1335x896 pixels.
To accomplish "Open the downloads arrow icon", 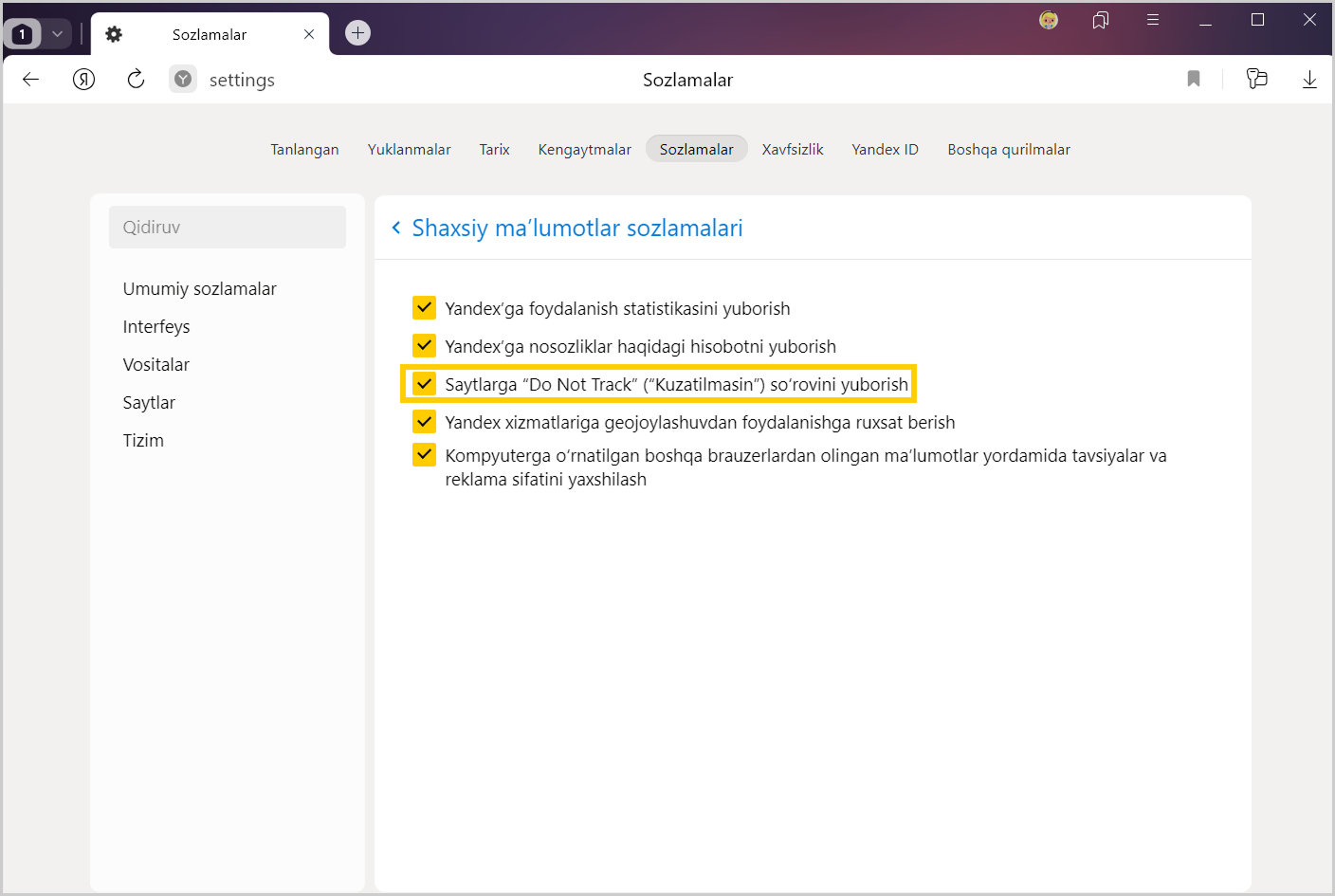I will (x=1309, y=80).
